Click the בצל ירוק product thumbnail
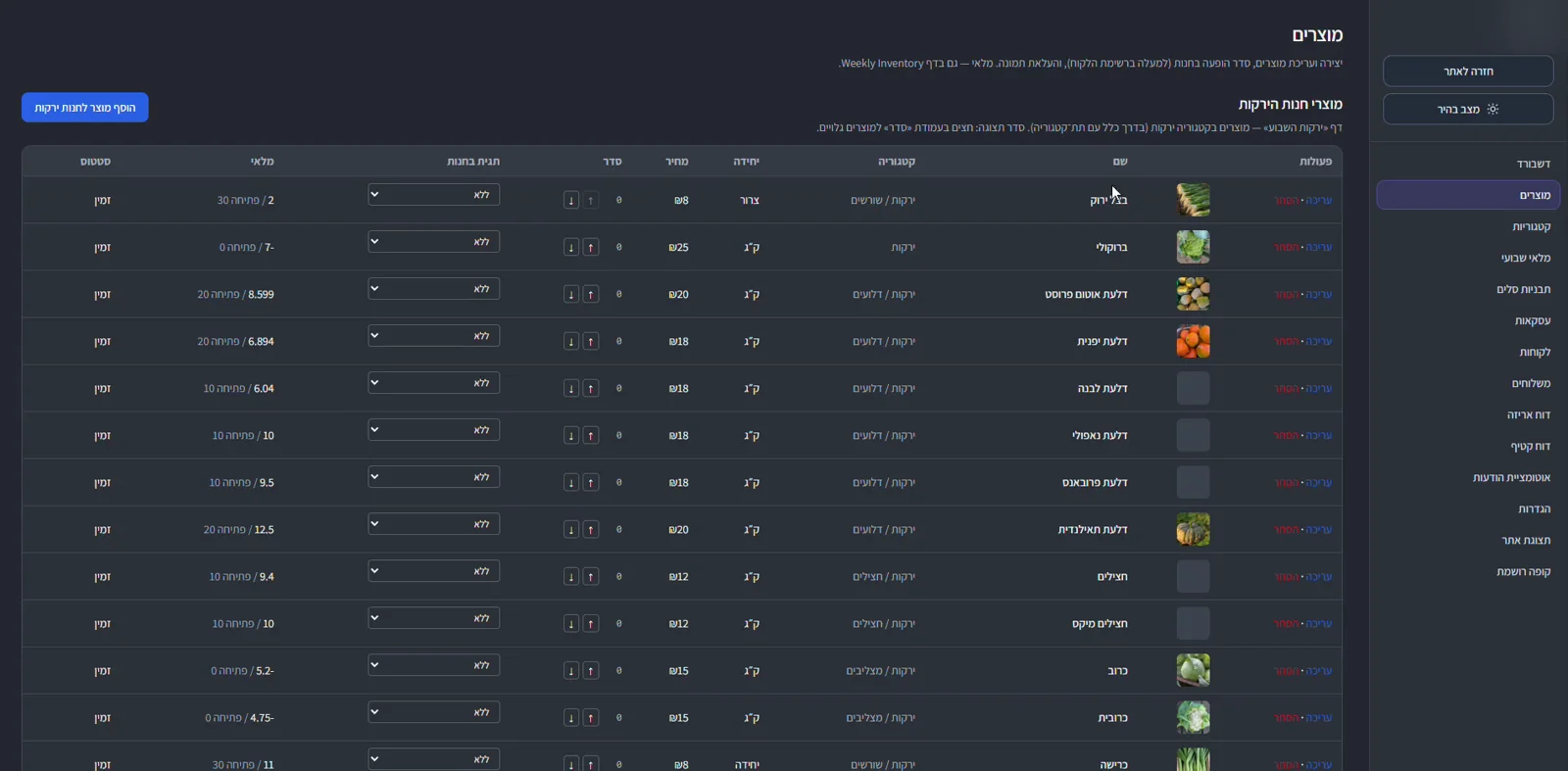 click(x=1193, y=200)
